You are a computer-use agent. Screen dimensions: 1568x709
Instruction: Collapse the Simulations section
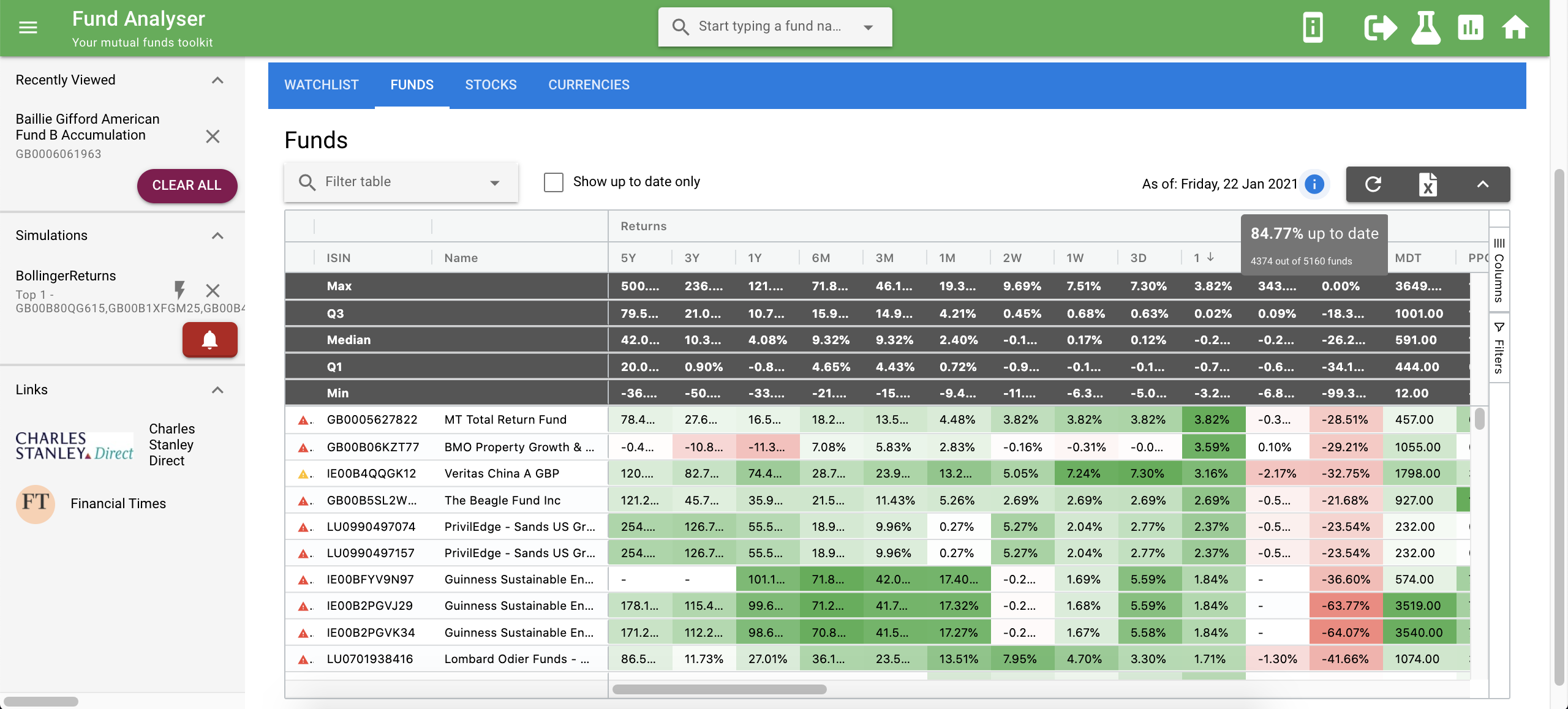click(217, 236)
